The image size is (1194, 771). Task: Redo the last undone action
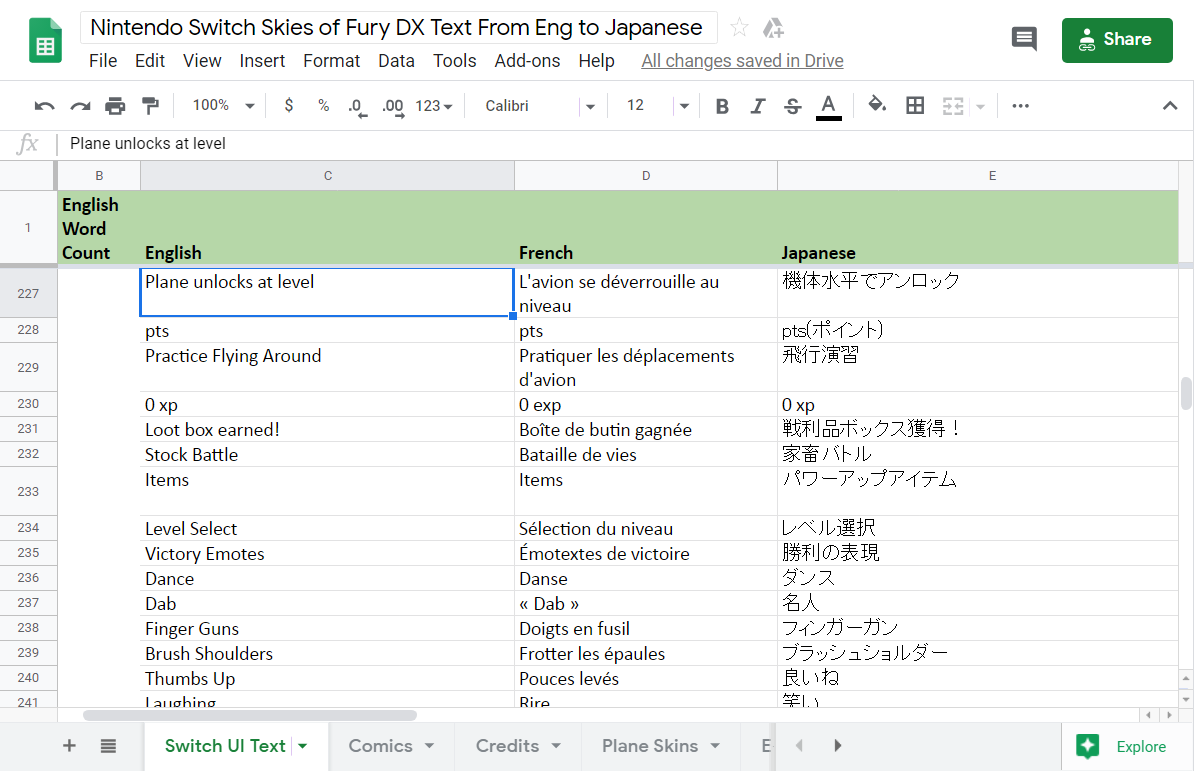point(80,106)
